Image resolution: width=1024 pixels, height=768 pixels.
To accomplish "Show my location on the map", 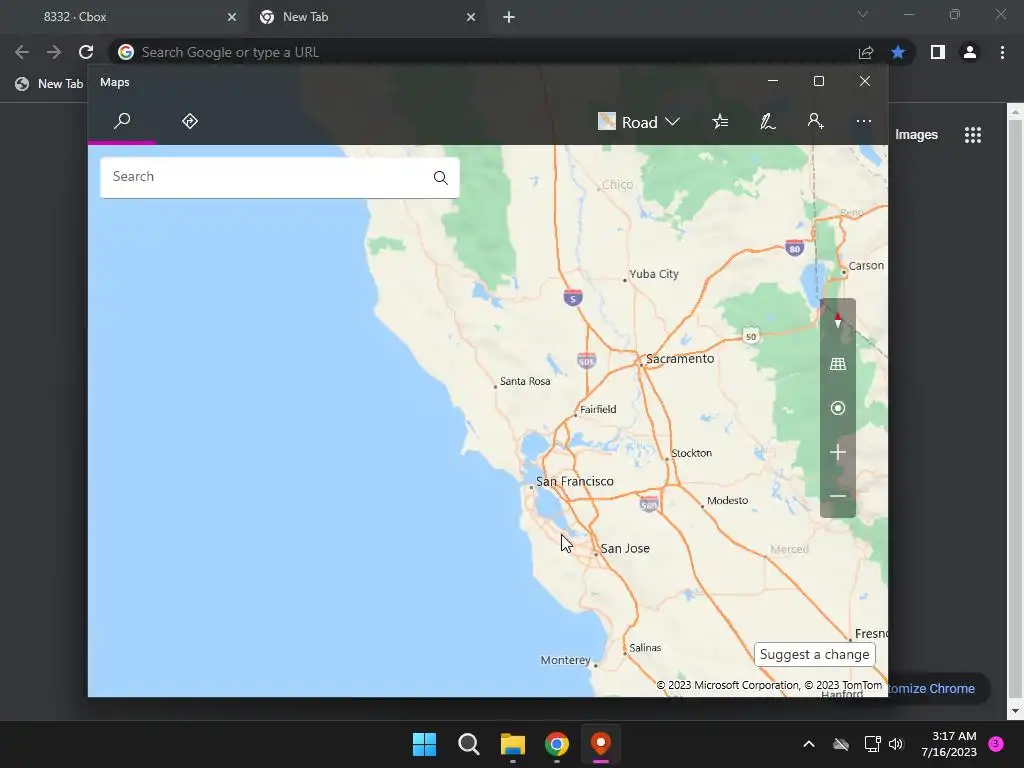I will click(x=838, y=408).
